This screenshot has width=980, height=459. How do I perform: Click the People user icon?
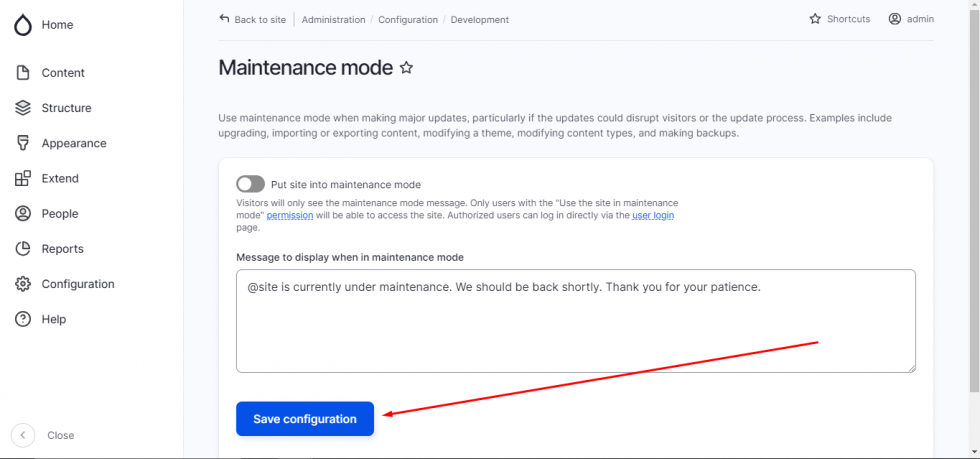pyautogui.click(x=23, y=214)
